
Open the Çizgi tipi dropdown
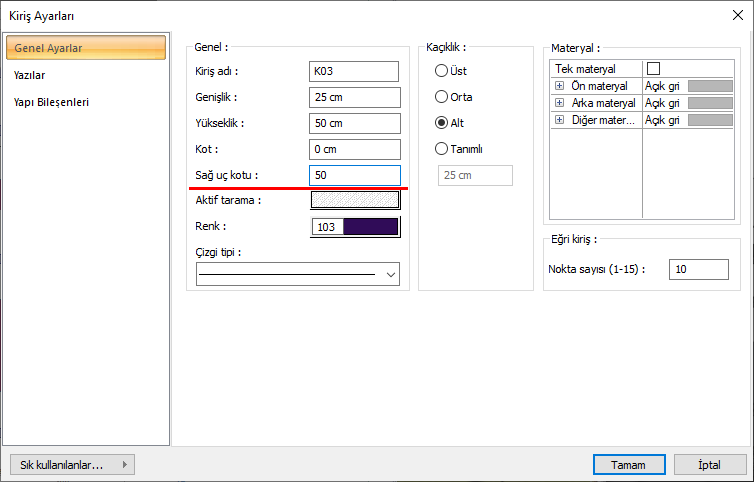click(298, 274)
